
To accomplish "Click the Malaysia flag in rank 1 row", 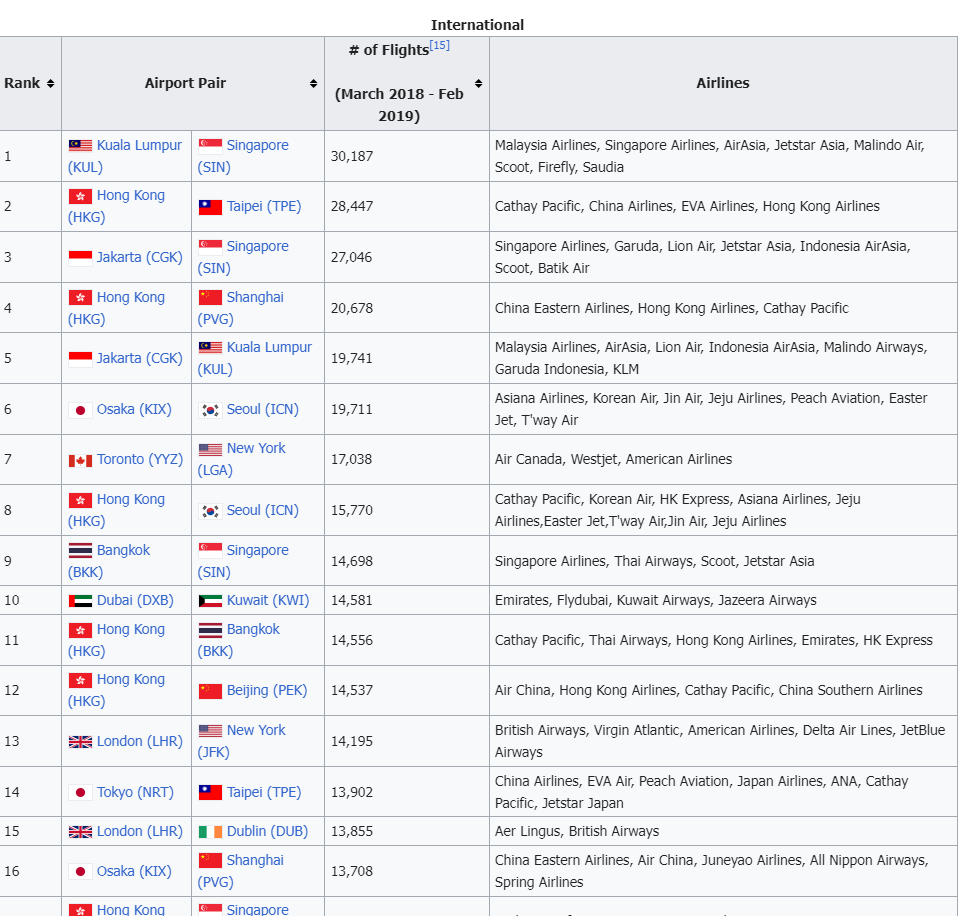I will pyautogui.click(x=81, y=145).
